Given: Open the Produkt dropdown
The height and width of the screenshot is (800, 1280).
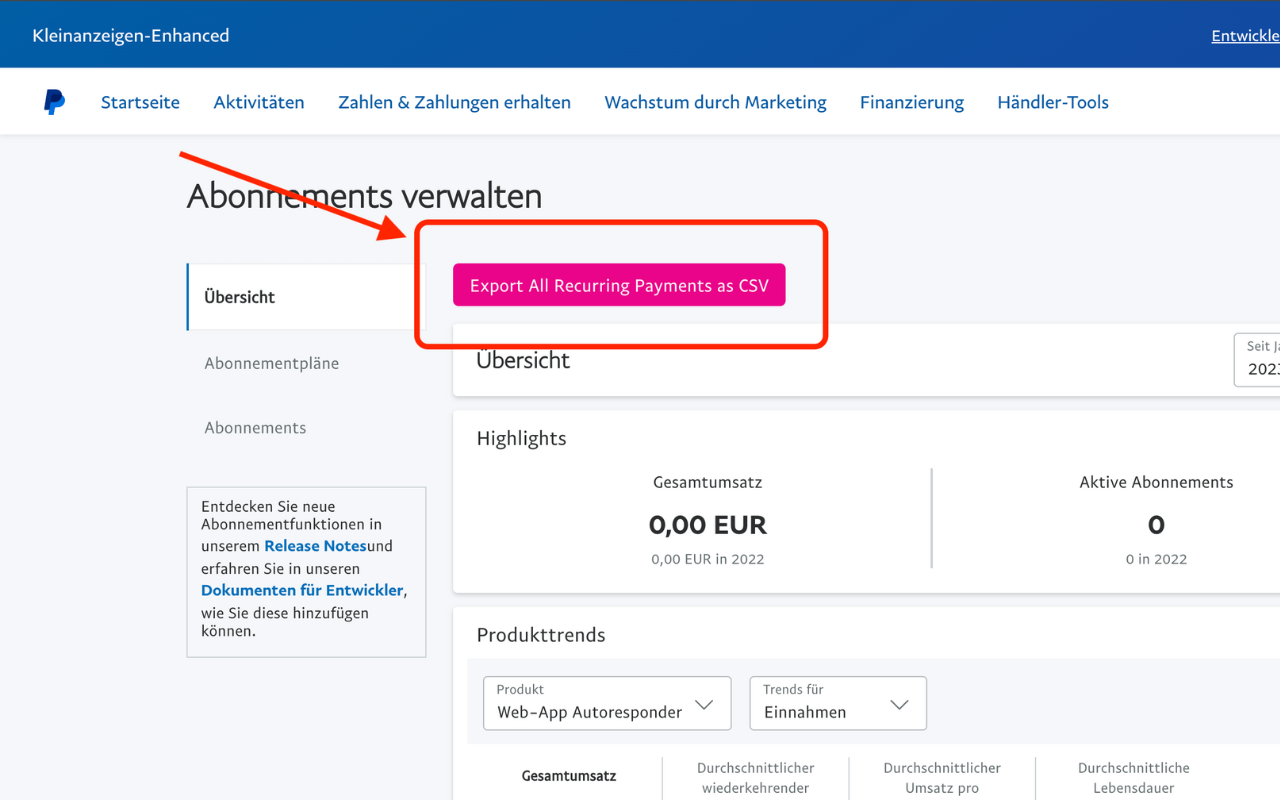Looking at the screenshot, I should pos(606,703).
